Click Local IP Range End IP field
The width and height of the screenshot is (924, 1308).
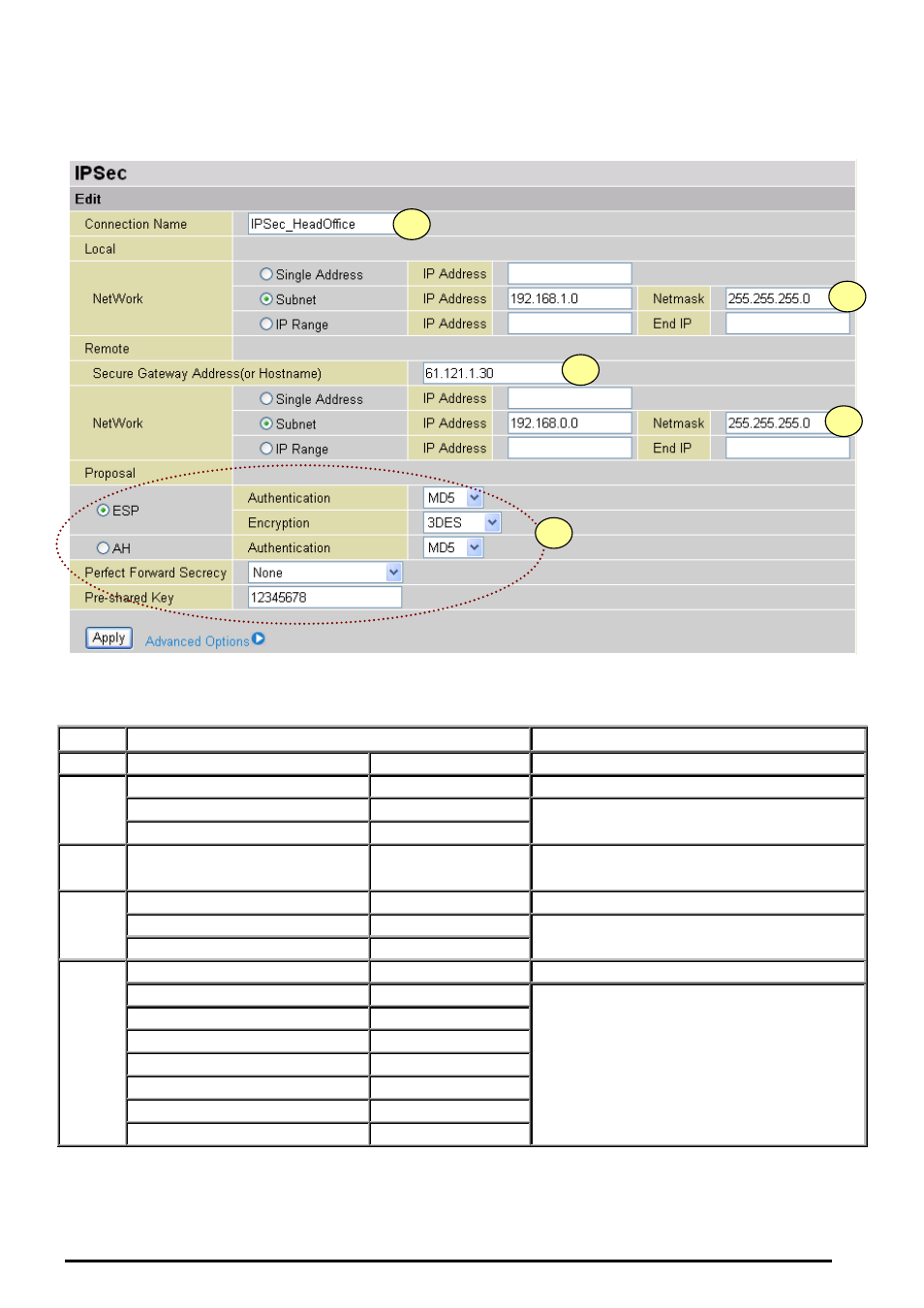(x=787, y=324)
